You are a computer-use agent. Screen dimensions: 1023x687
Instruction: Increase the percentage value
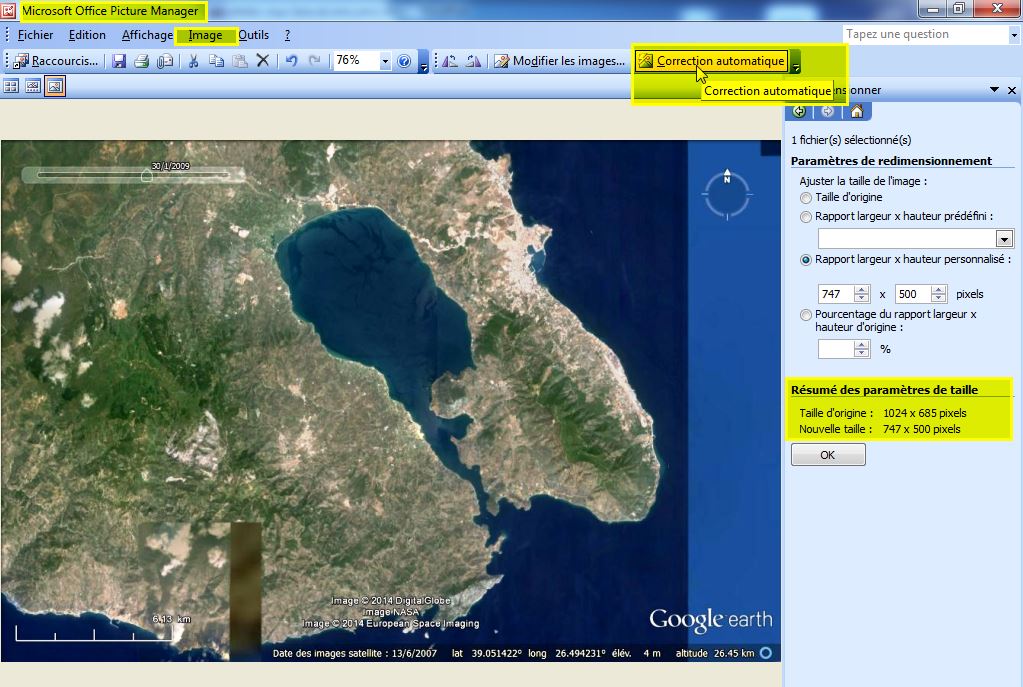point(862,344)
